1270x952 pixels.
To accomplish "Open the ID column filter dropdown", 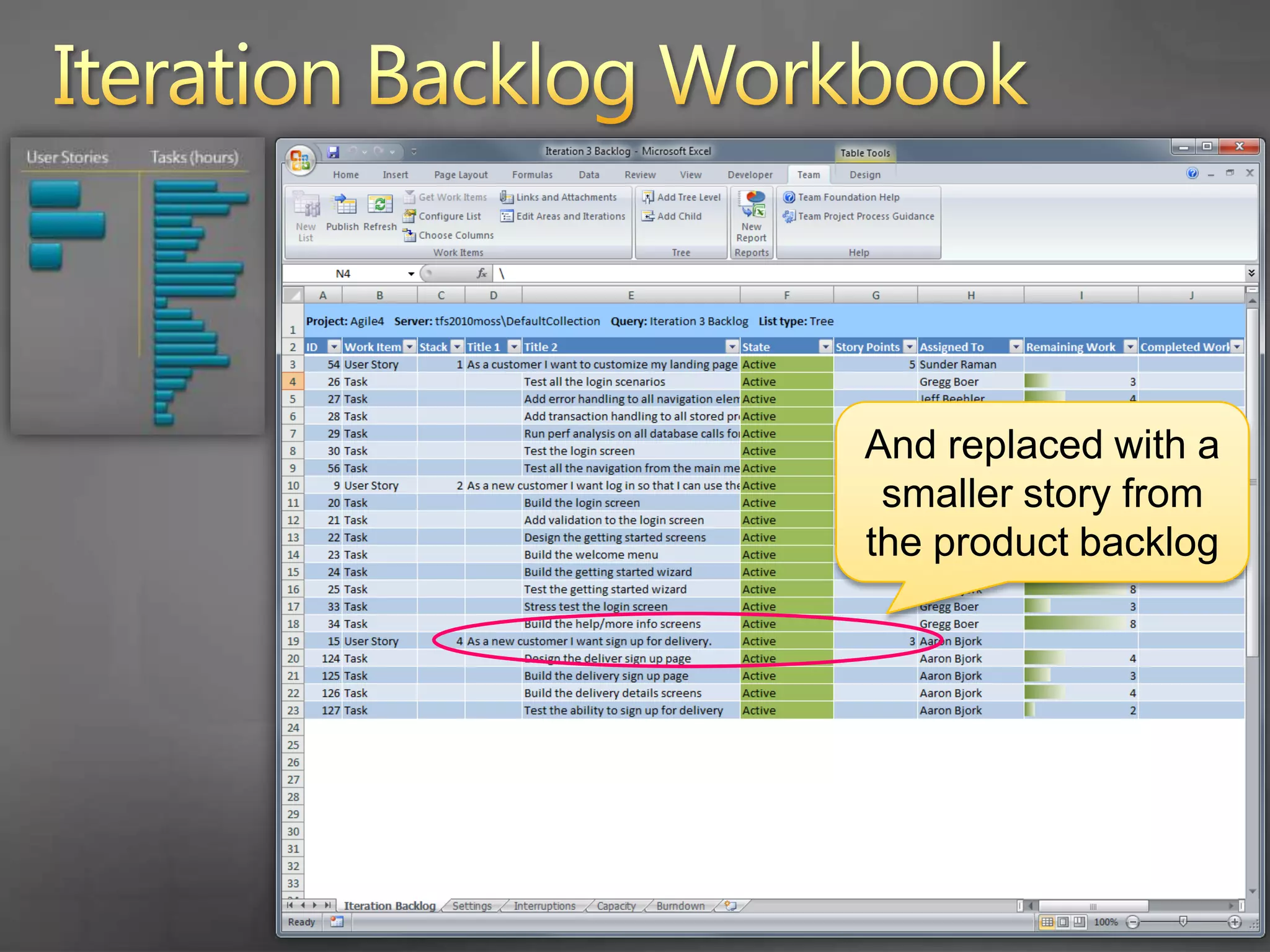I will [x=334, y=347].
